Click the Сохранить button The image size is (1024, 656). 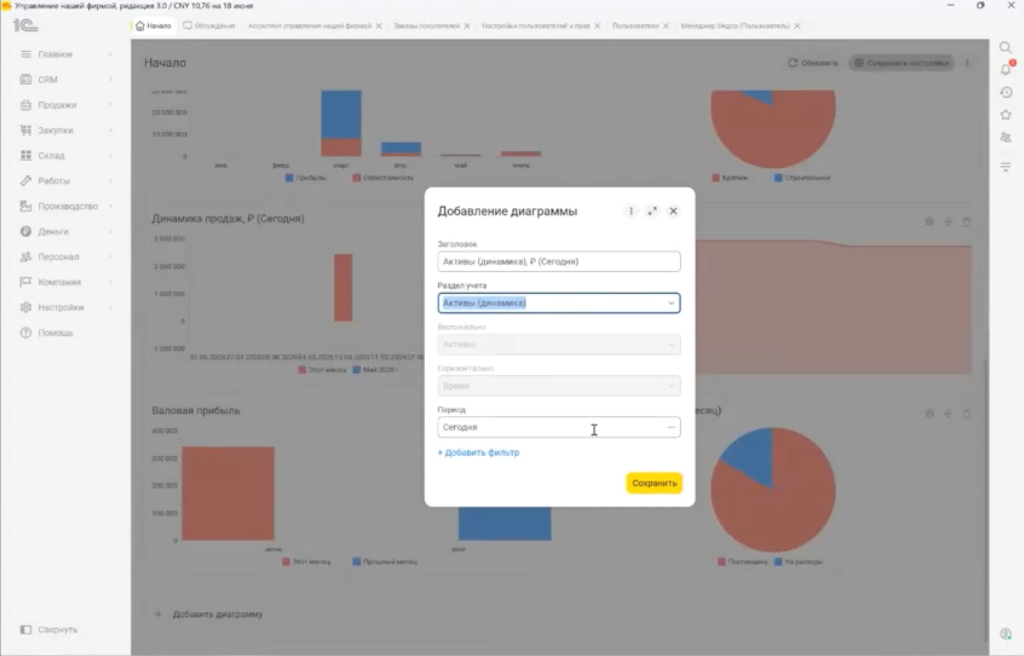[654, 483]
